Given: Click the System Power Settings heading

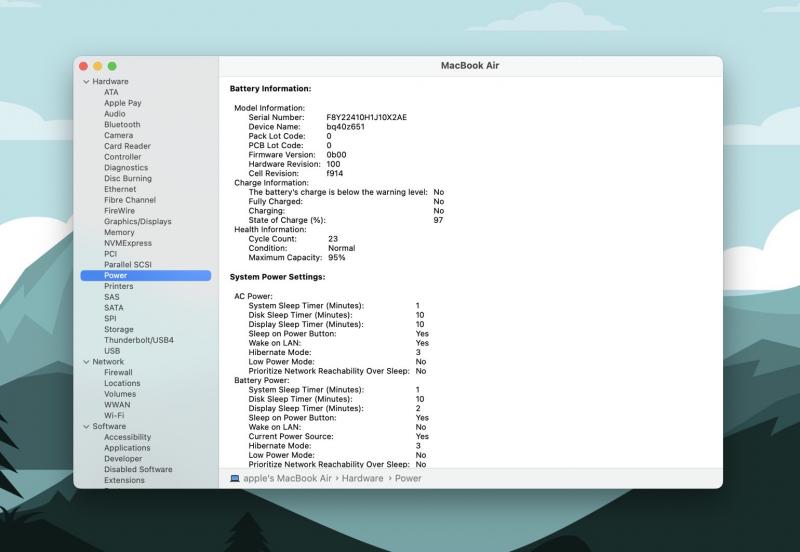Looking at the screenshot, I should point(278,277).
